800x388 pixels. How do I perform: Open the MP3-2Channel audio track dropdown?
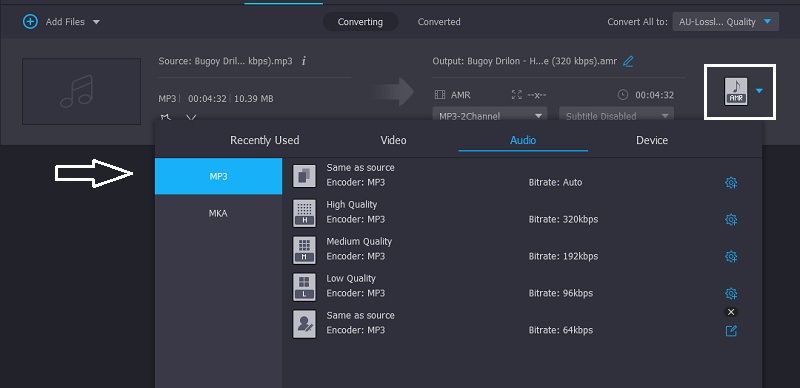click(490, 116)
